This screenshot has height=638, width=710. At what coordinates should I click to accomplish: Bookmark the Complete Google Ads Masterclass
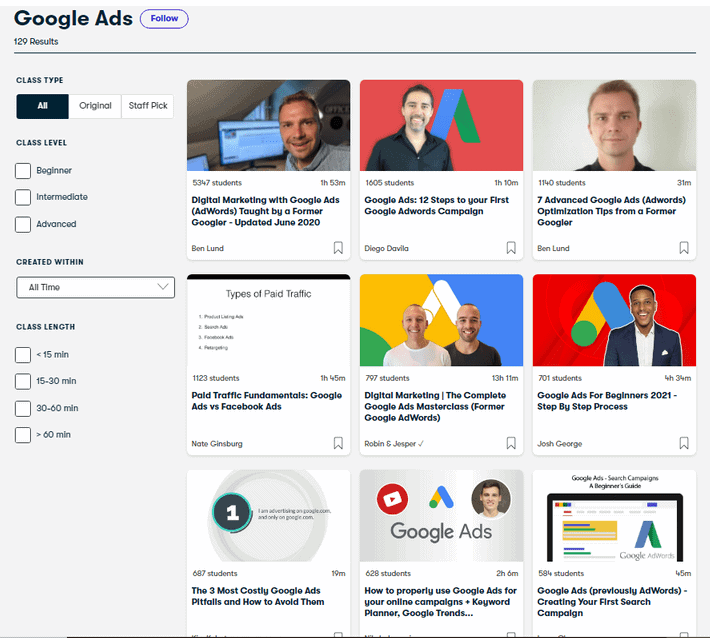pyautogui.click(x=511, y=443)
